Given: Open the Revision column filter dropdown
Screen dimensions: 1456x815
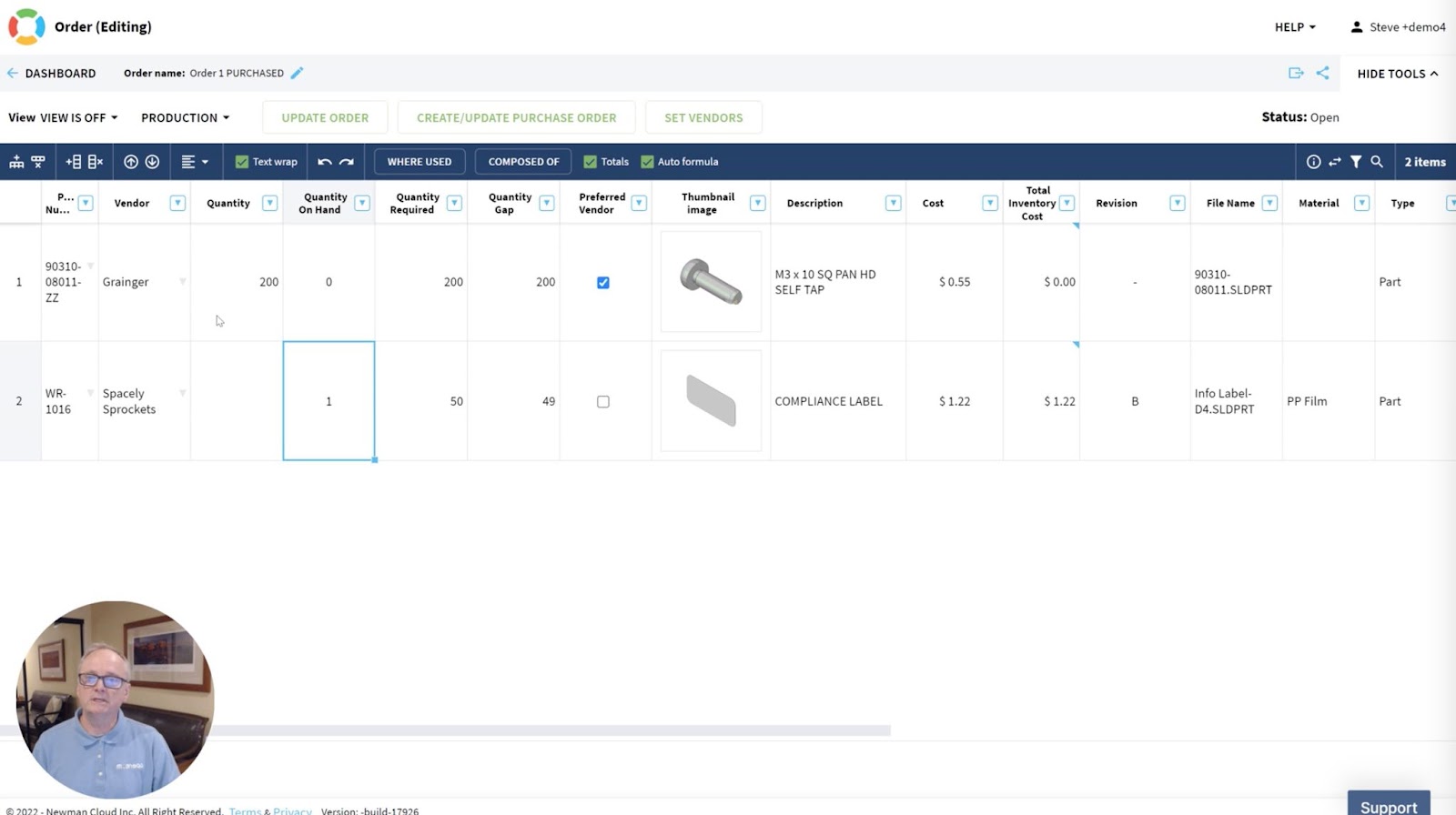Looking at the screenshot, I should (x=1178, y=204).
